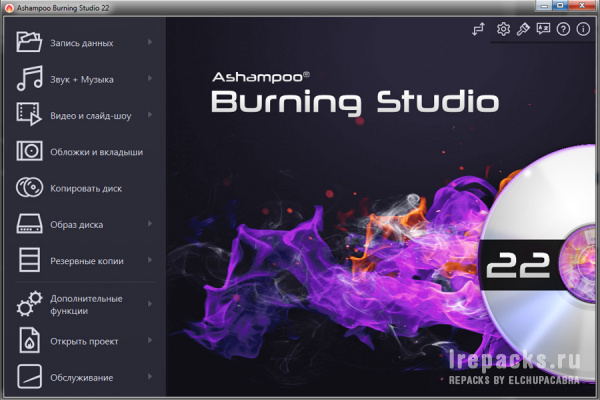Click the cover icon for Обложки и вкладыши
The image size is (600, 400).
(29, 151)
